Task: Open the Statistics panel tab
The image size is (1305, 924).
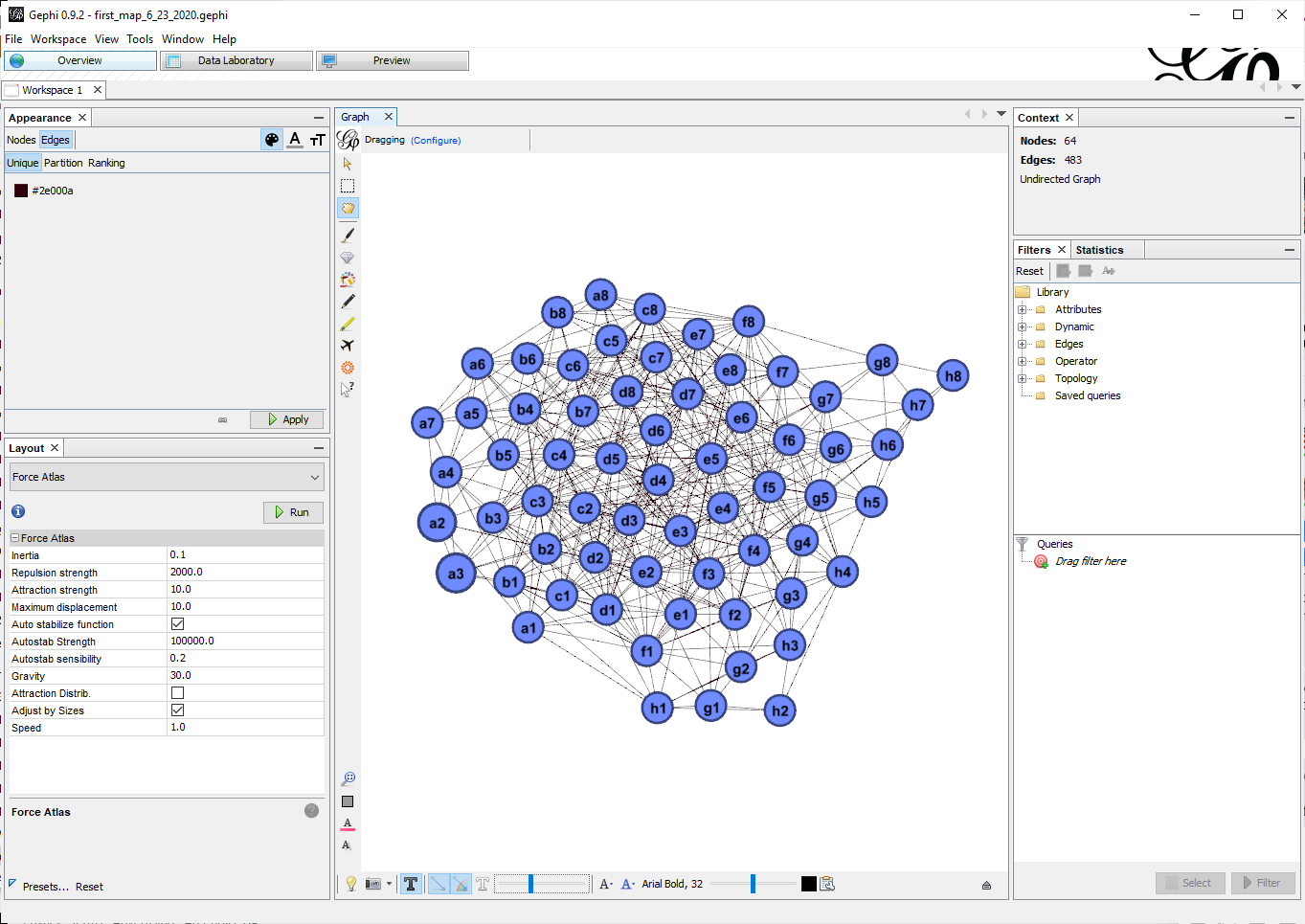Action: (x=1099, y=250)
